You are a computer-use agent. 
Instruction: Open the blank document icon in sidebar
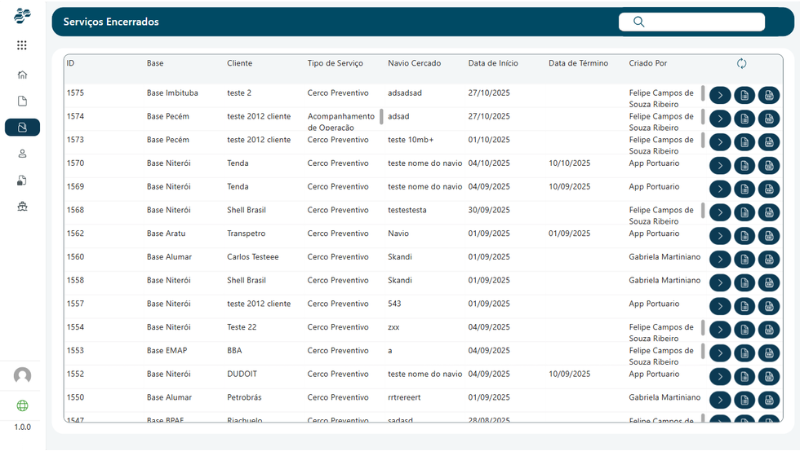pos(22,101)
